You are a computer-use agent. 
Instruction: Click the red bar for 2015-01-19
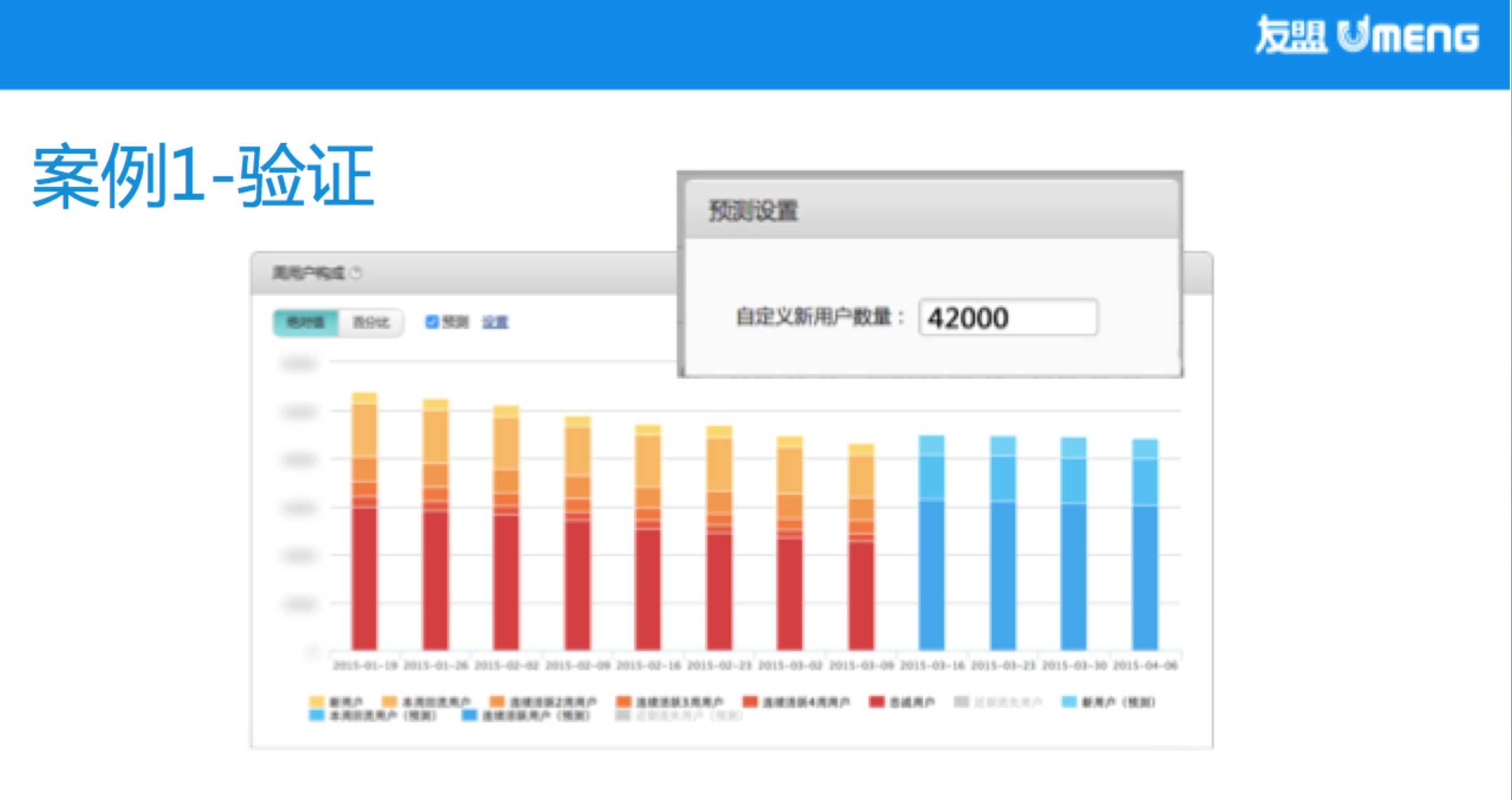pos(364,580)
